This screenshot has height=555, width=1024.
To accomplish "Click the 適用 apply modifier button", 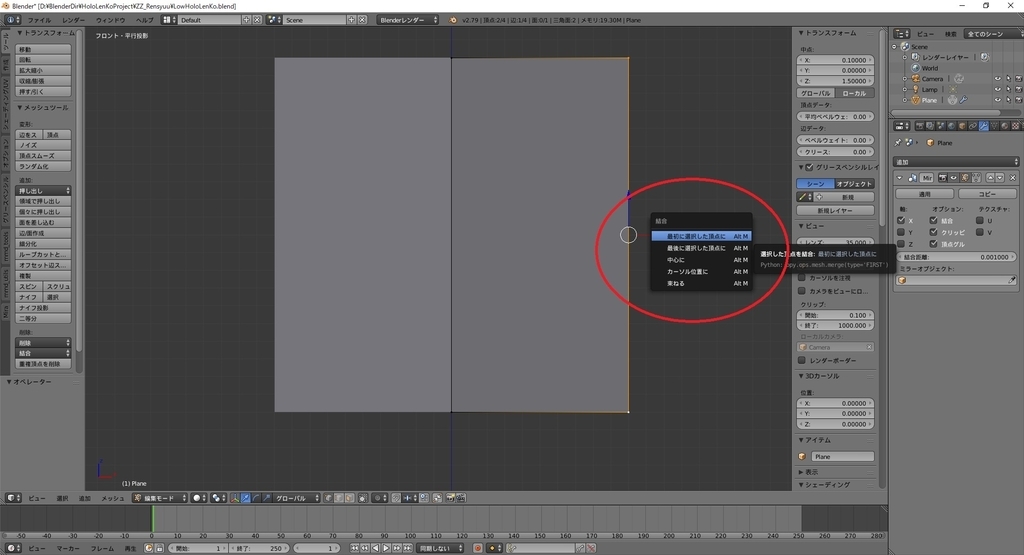I will coord(924,194).
